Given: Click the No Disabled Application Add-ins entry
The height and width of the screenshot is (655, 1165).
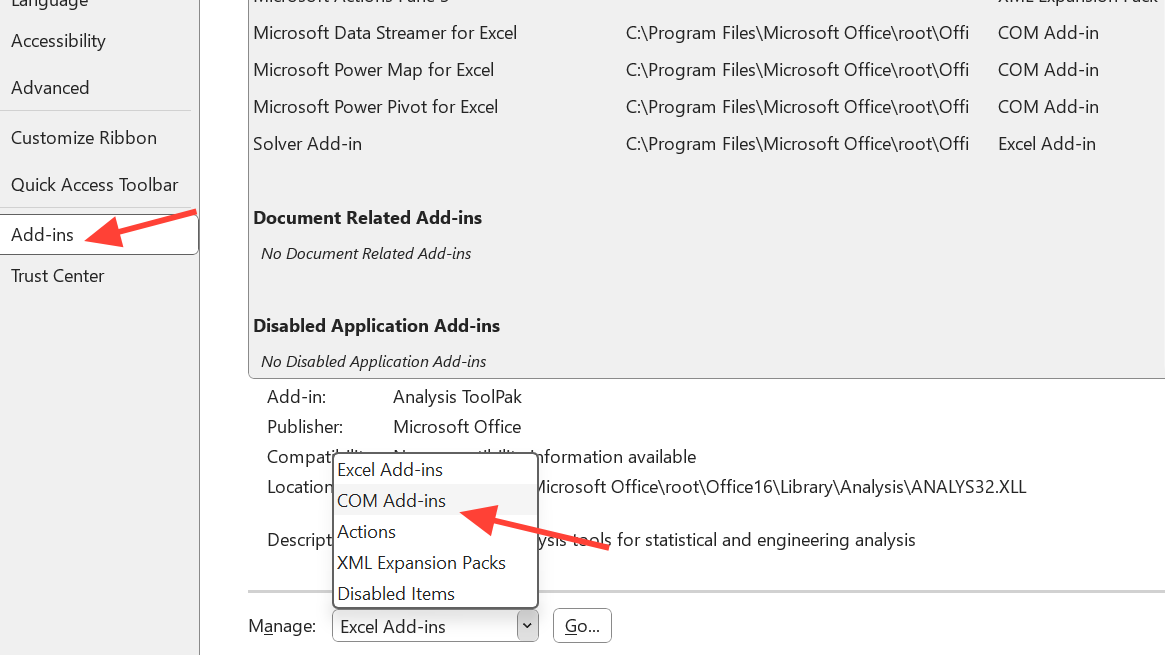Looking at the screenshot, I should (373, 361).
